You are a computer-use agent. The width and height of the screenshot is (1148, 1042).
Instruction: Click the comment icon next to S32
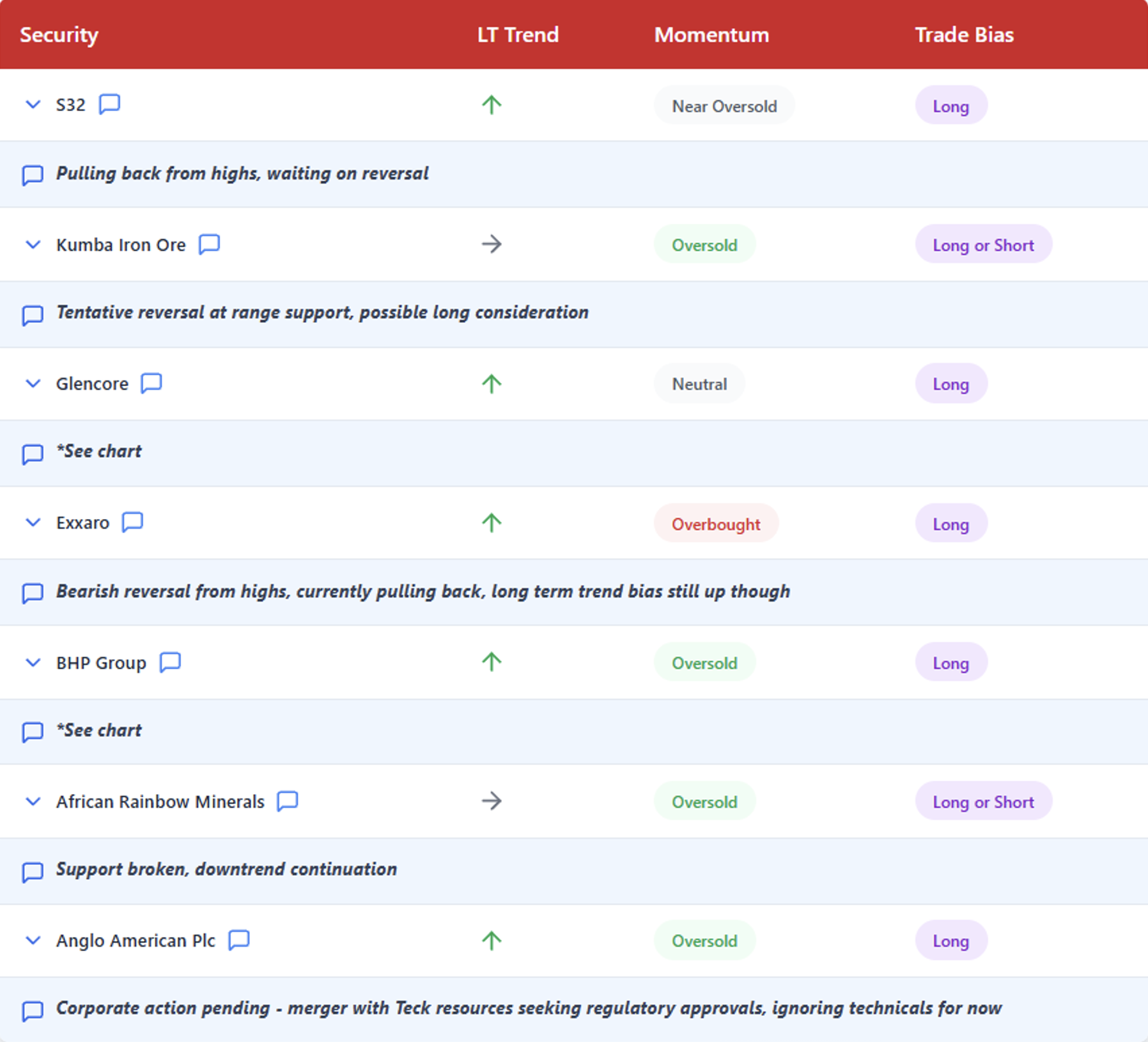(109, 104)
